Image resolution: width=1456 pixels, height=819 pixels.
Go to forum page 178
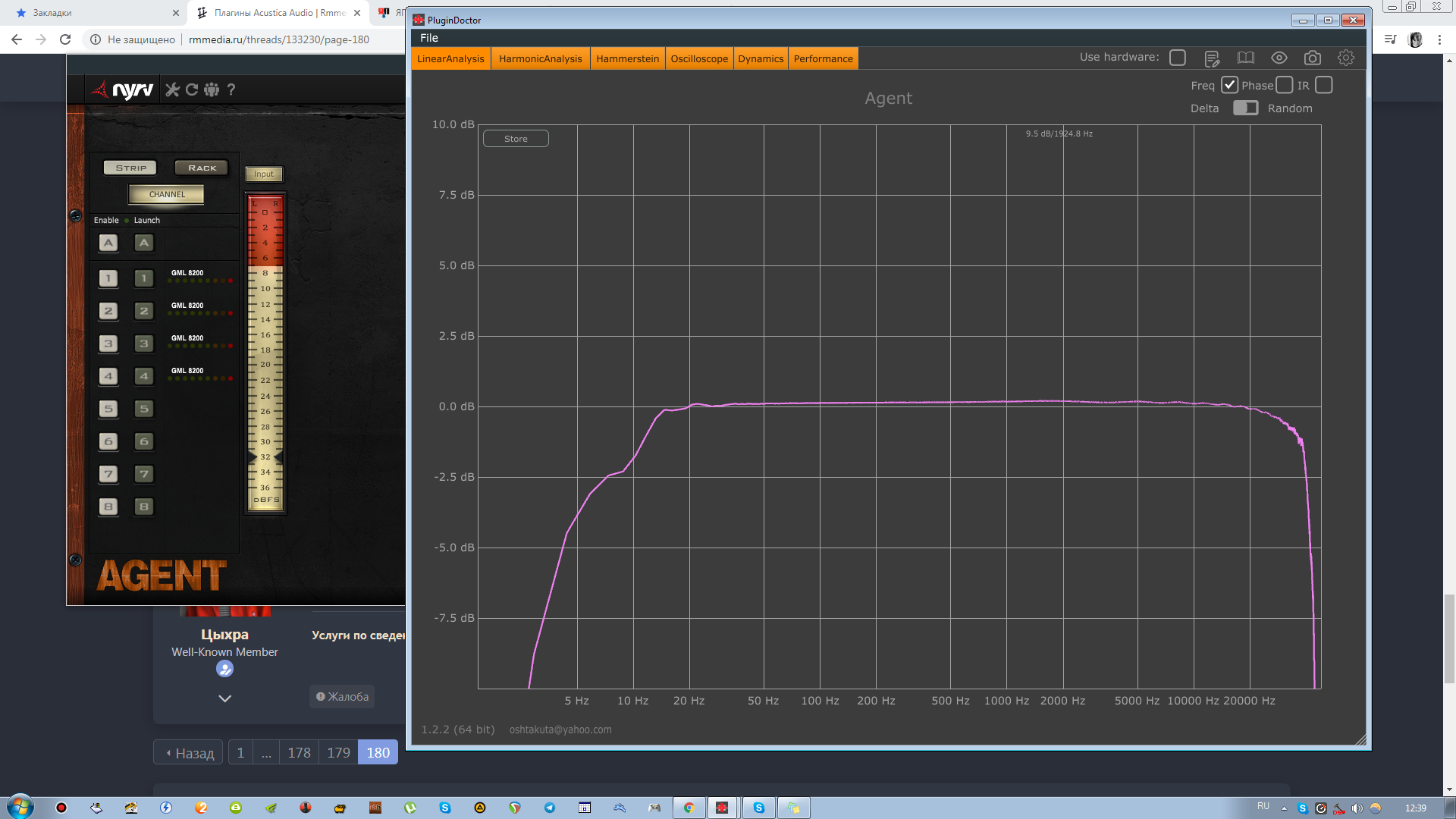click(x=299, y=753)
